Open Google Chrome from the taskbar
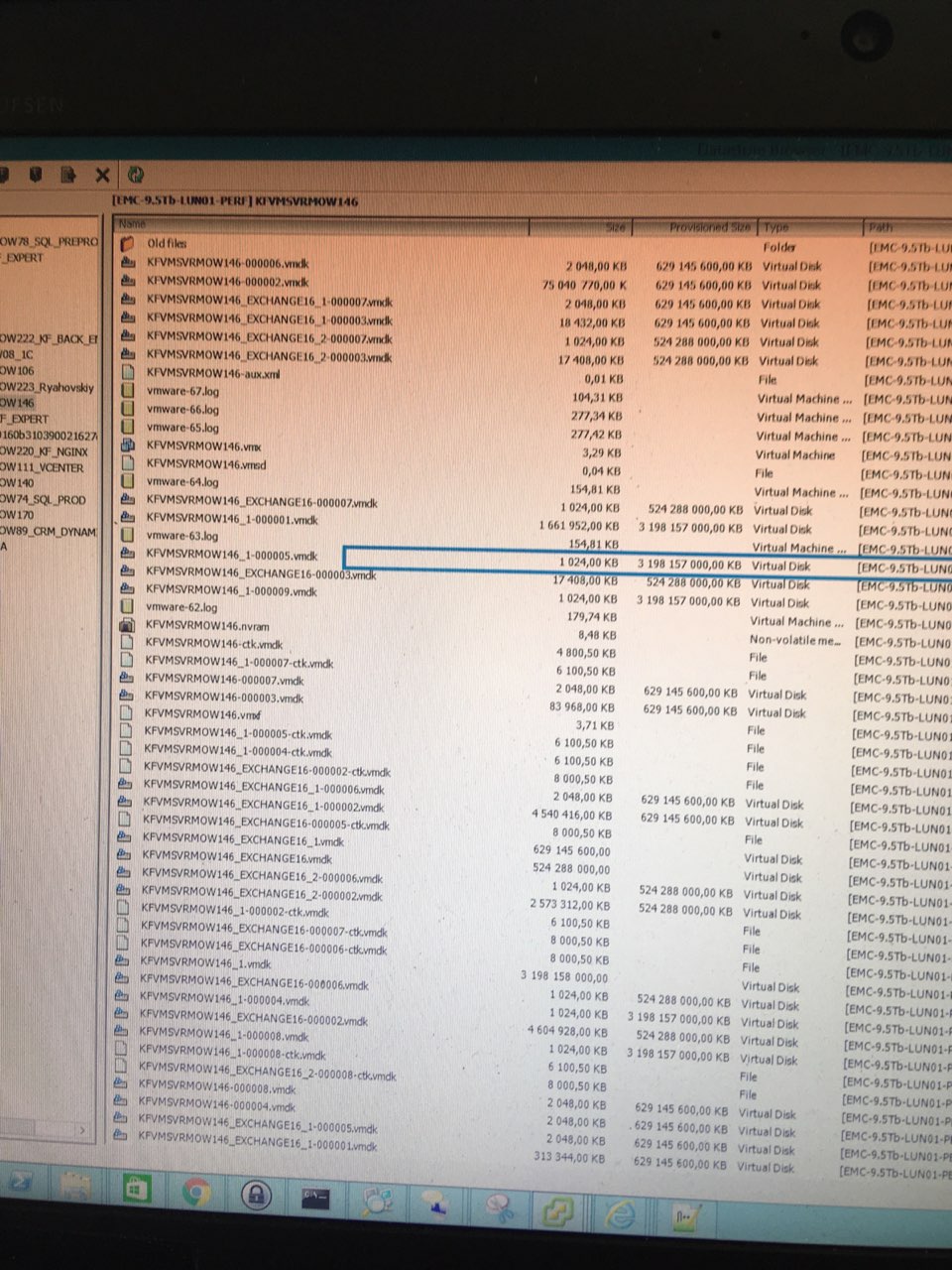The height and width of the screenshot is (1270, 952). (x=196, y=1192)
